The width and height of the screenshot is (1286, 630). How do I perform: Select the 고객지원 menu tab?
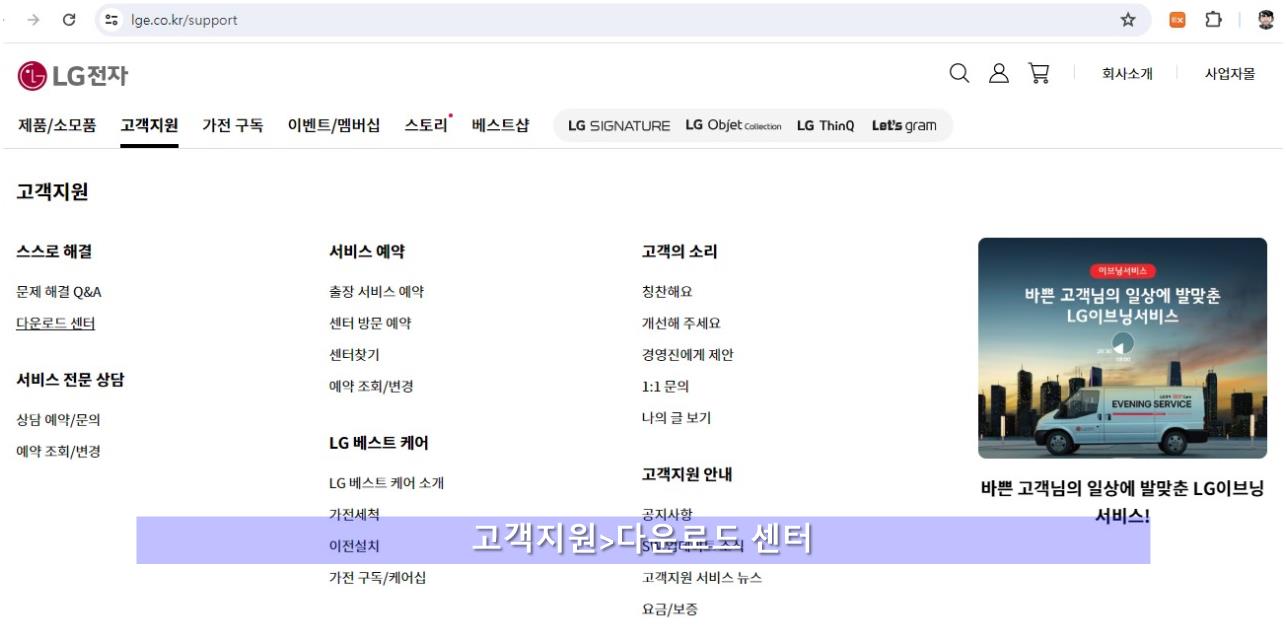(x=149, y=125)
